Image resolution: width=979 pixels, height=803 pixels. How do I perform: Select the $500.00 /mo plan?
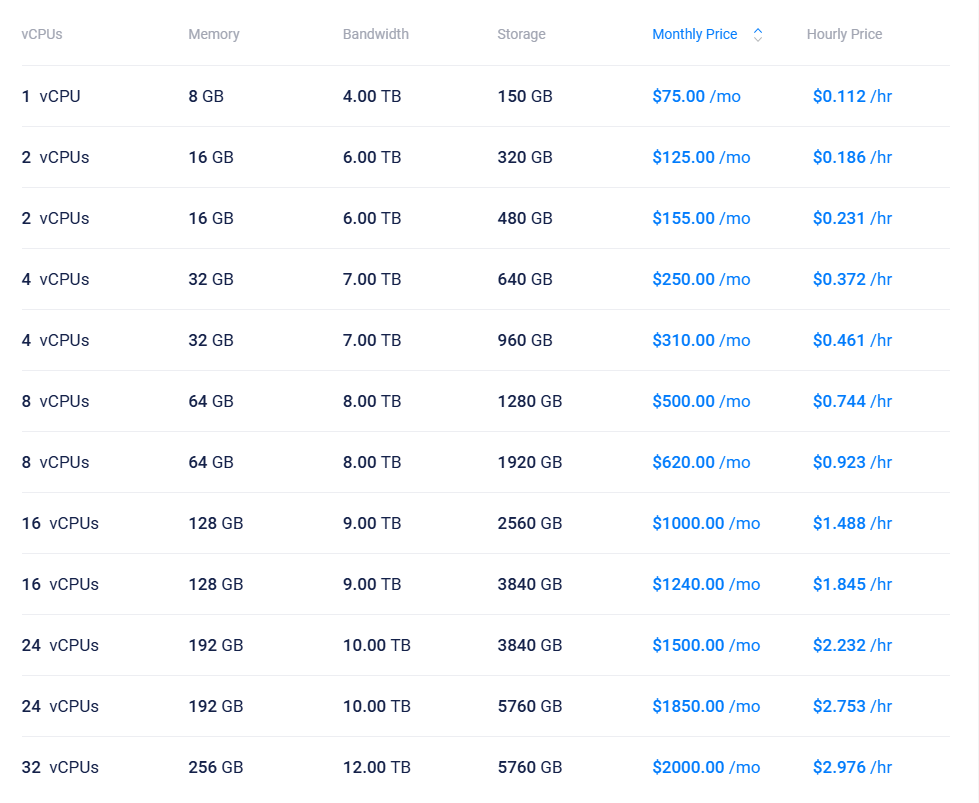701,402
